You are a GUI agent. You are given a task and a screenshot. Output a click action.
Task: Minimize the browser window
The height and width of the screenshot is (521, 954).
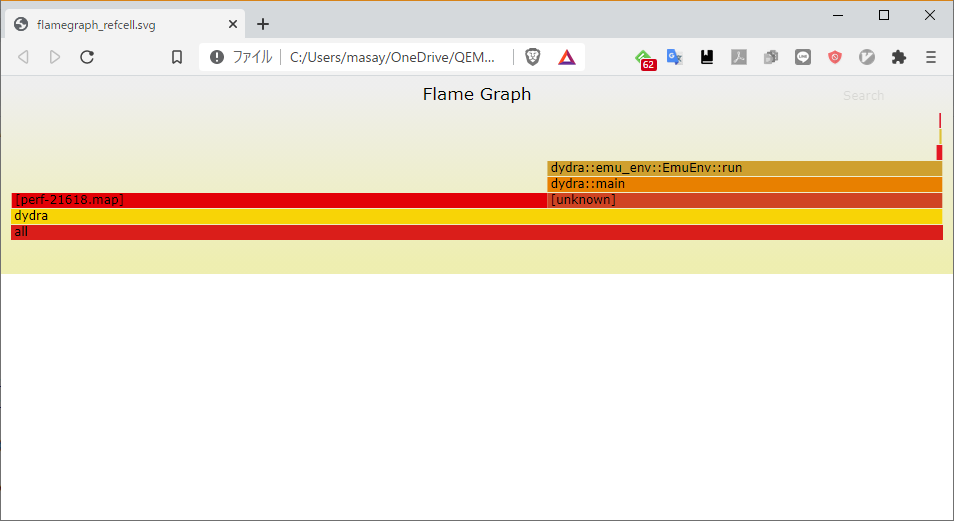[838, 15]
